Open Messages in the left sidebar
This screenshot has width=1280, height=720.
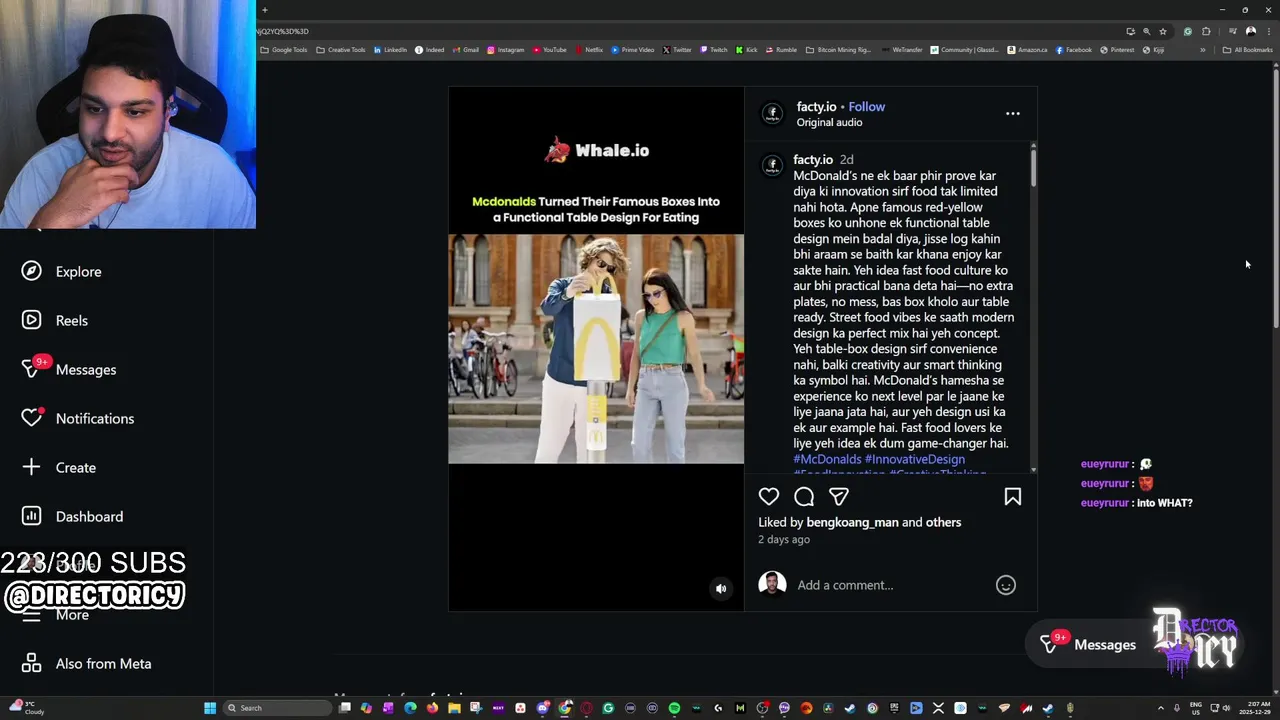tap(69, 369)
